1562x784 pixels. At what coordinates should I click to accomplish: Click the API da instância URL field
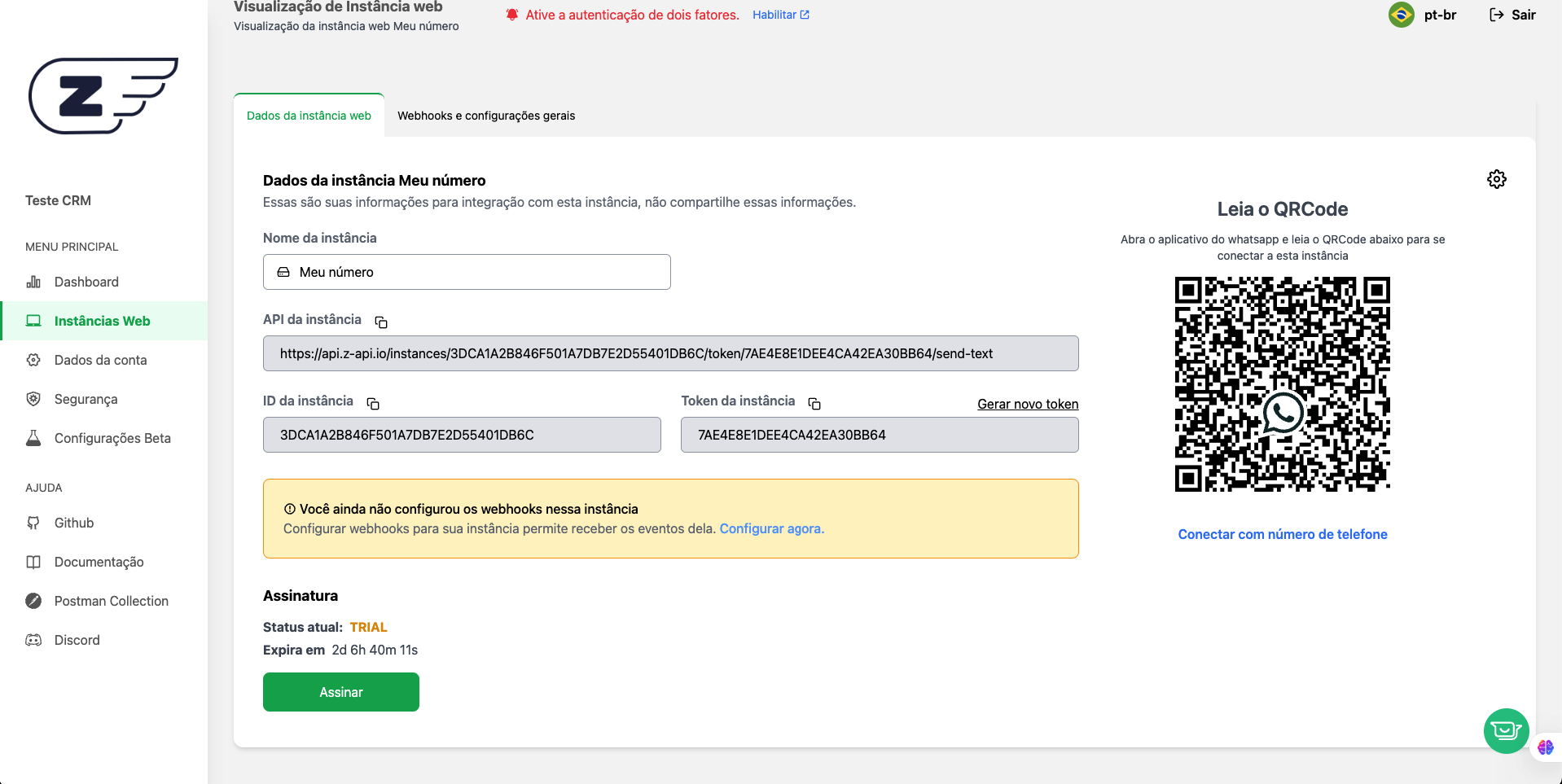[671, 353]
